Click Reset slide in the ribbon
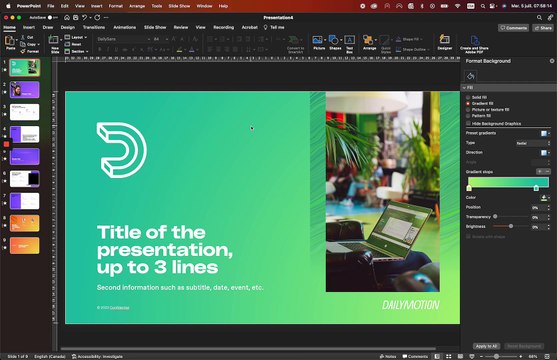The width and height of the screenshot is (557, 360). 73,44
